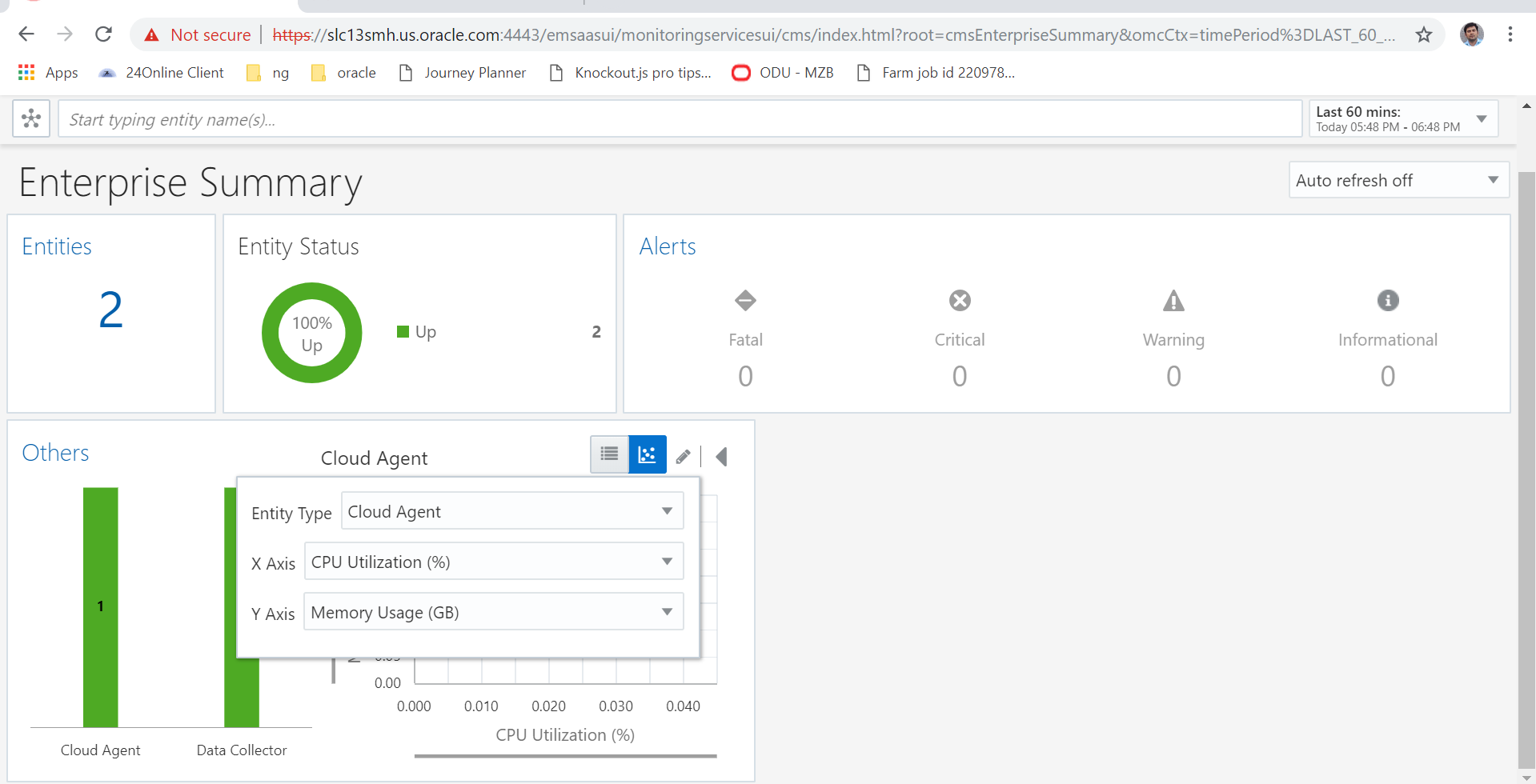Go back to the previous page
The height and width of the screenshot is (784, 1536).
click(26, 34)
